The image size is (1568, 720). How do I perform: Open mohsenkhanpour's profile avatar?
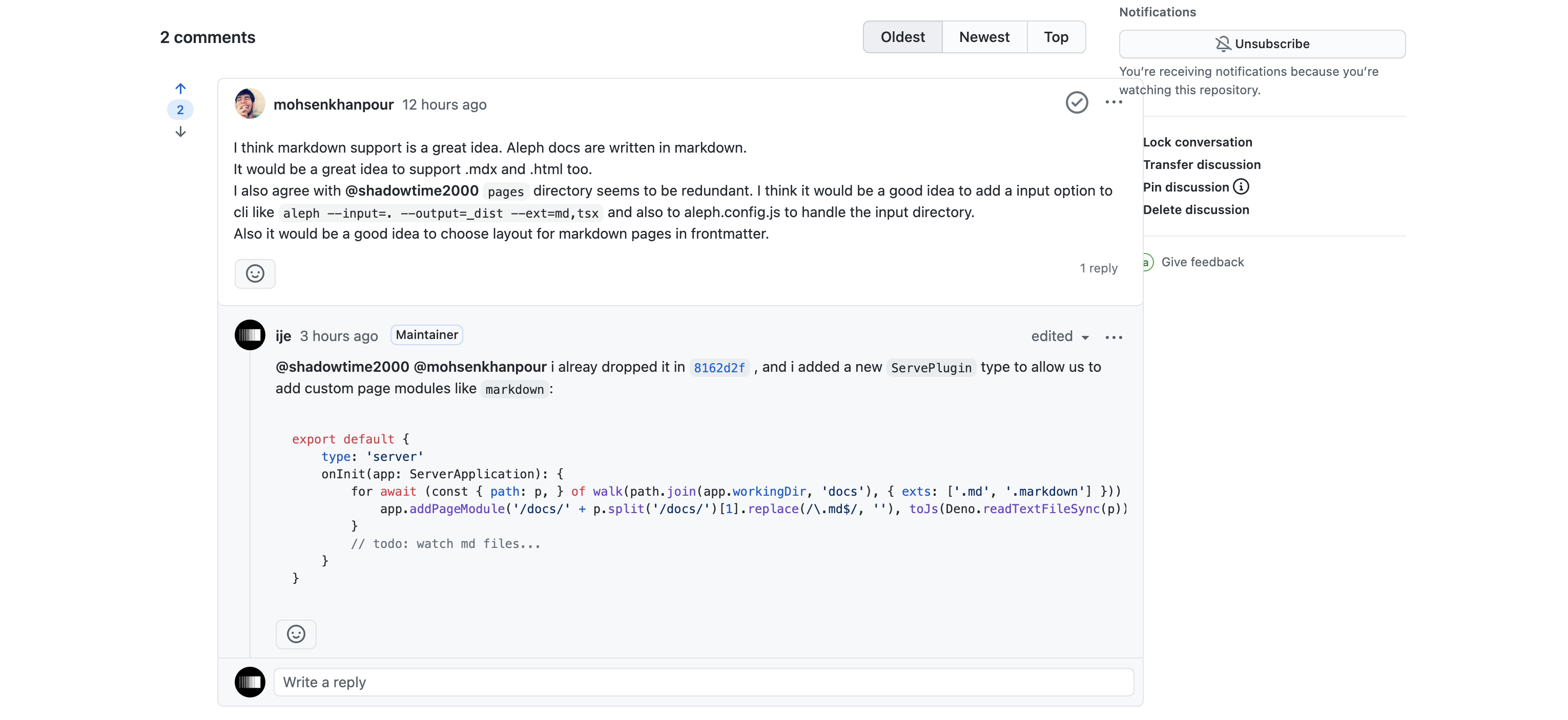(x=250, y=103)
